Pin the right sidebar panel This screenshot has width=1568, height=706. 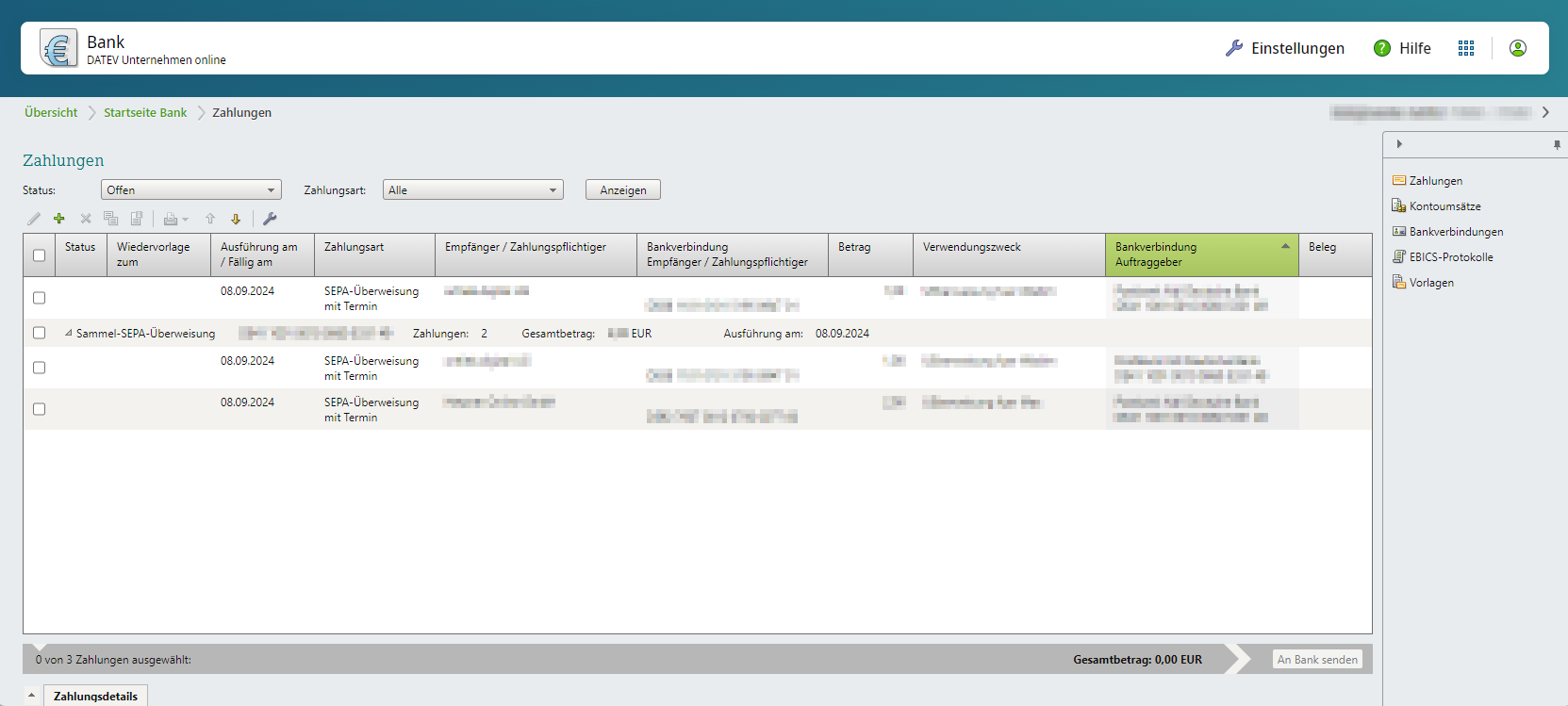(1556, 144)
